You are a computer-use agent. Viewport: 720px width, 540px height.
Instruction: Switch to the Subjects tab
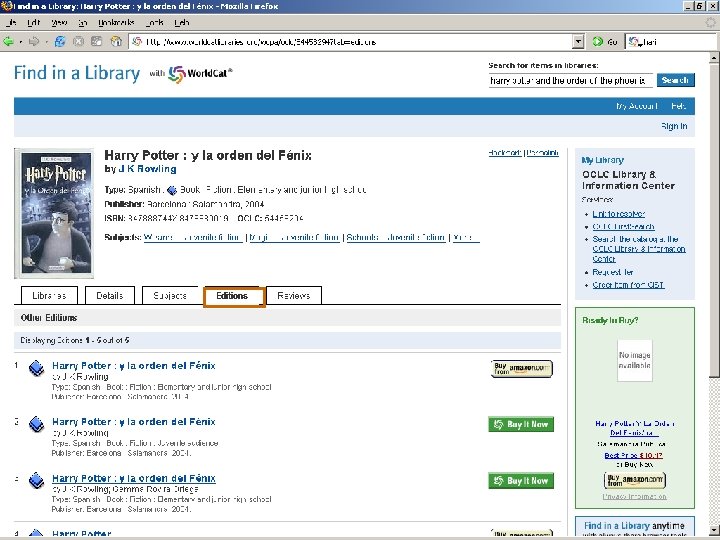pyautogui.click(x=170, y=295)
